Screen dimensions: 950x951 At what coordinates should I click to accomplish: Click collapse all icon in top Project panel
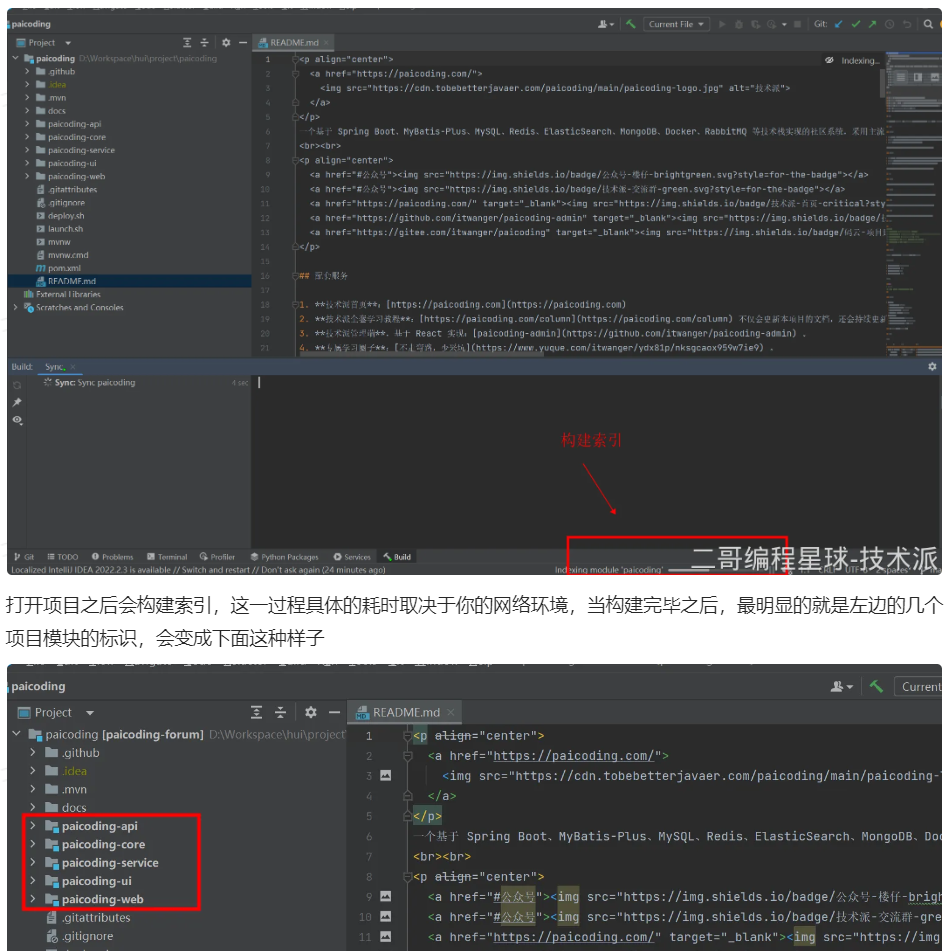[204, 42]
